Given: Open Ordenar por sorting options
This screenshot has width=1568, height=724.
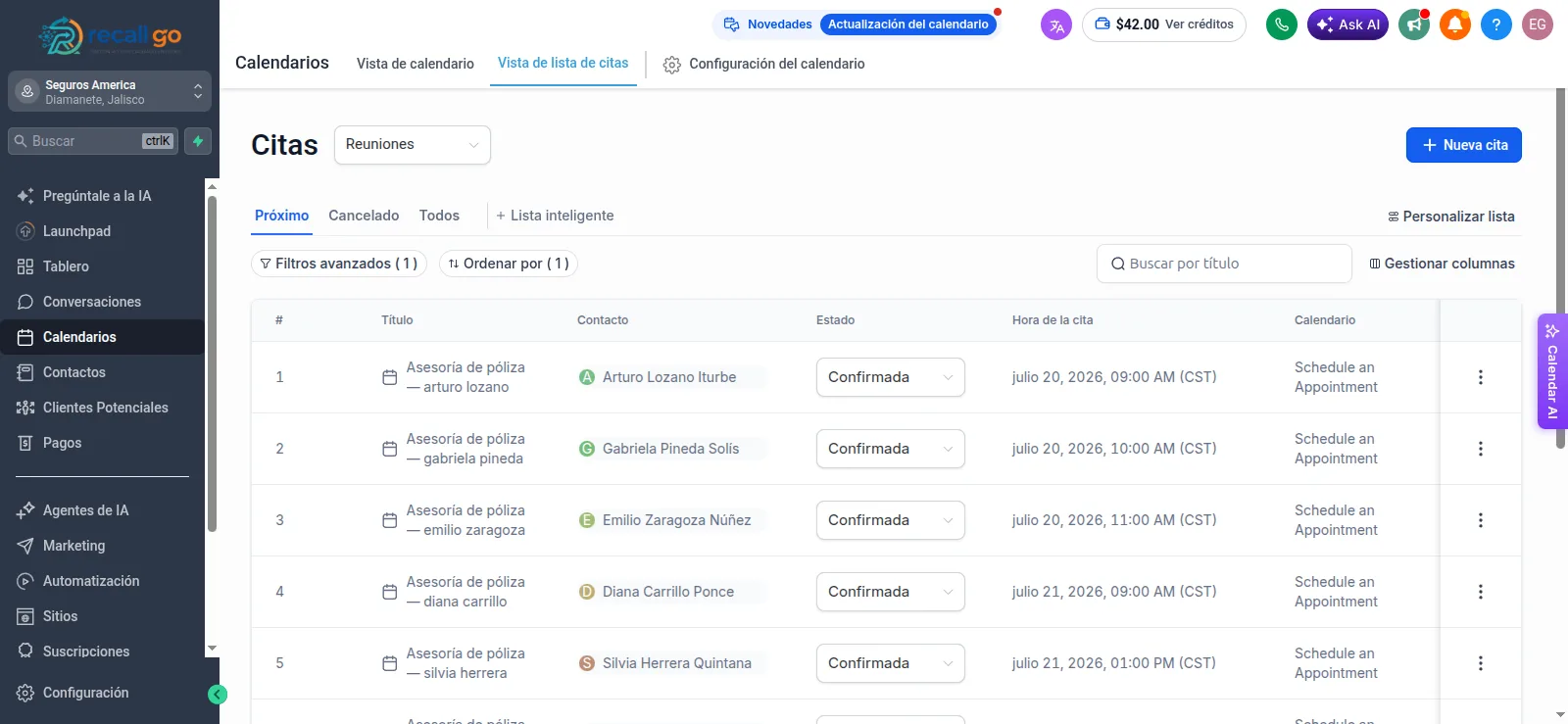Looking at the screenshot, I should click(x=509, y=264).
